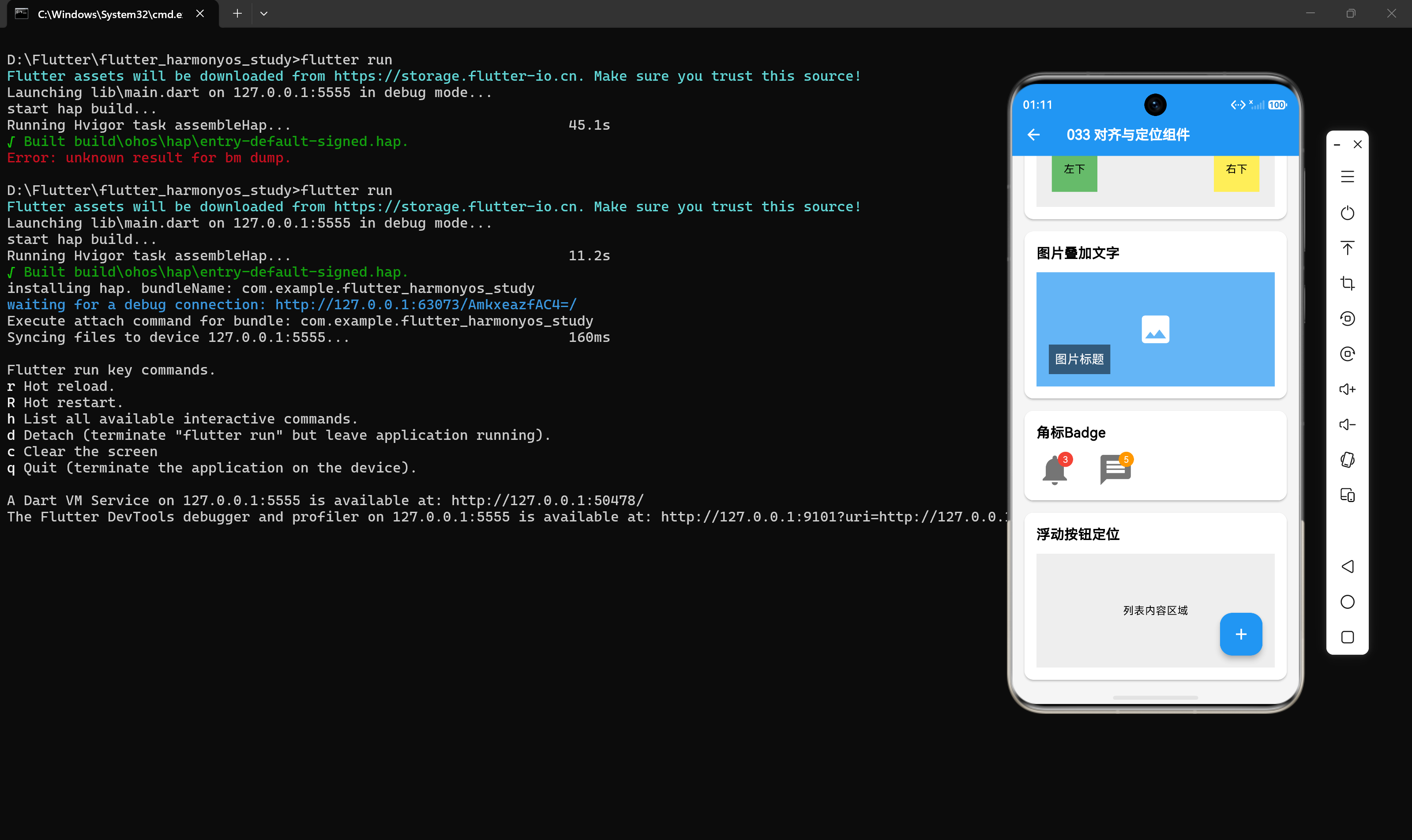The height and width of the screenshot is (840, 1412).
Task: Pin emulator window on top with the up-arrow icon
Action: [x=1348, y=248]
